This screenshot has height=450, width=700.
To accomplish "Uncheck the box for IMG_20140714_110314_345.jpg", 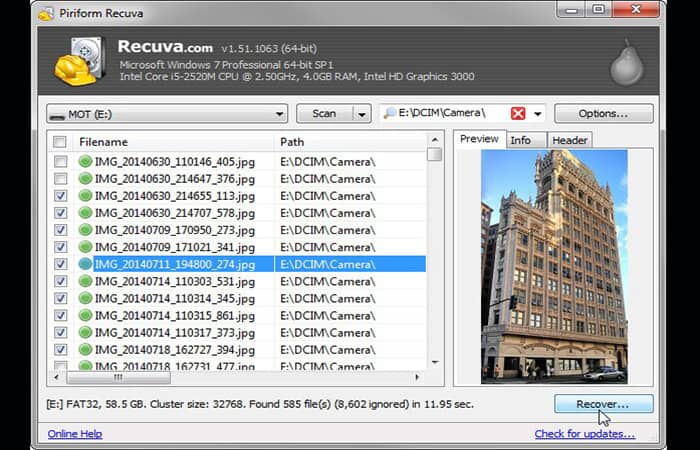I will pyautogui.click(x=60, y=298).
